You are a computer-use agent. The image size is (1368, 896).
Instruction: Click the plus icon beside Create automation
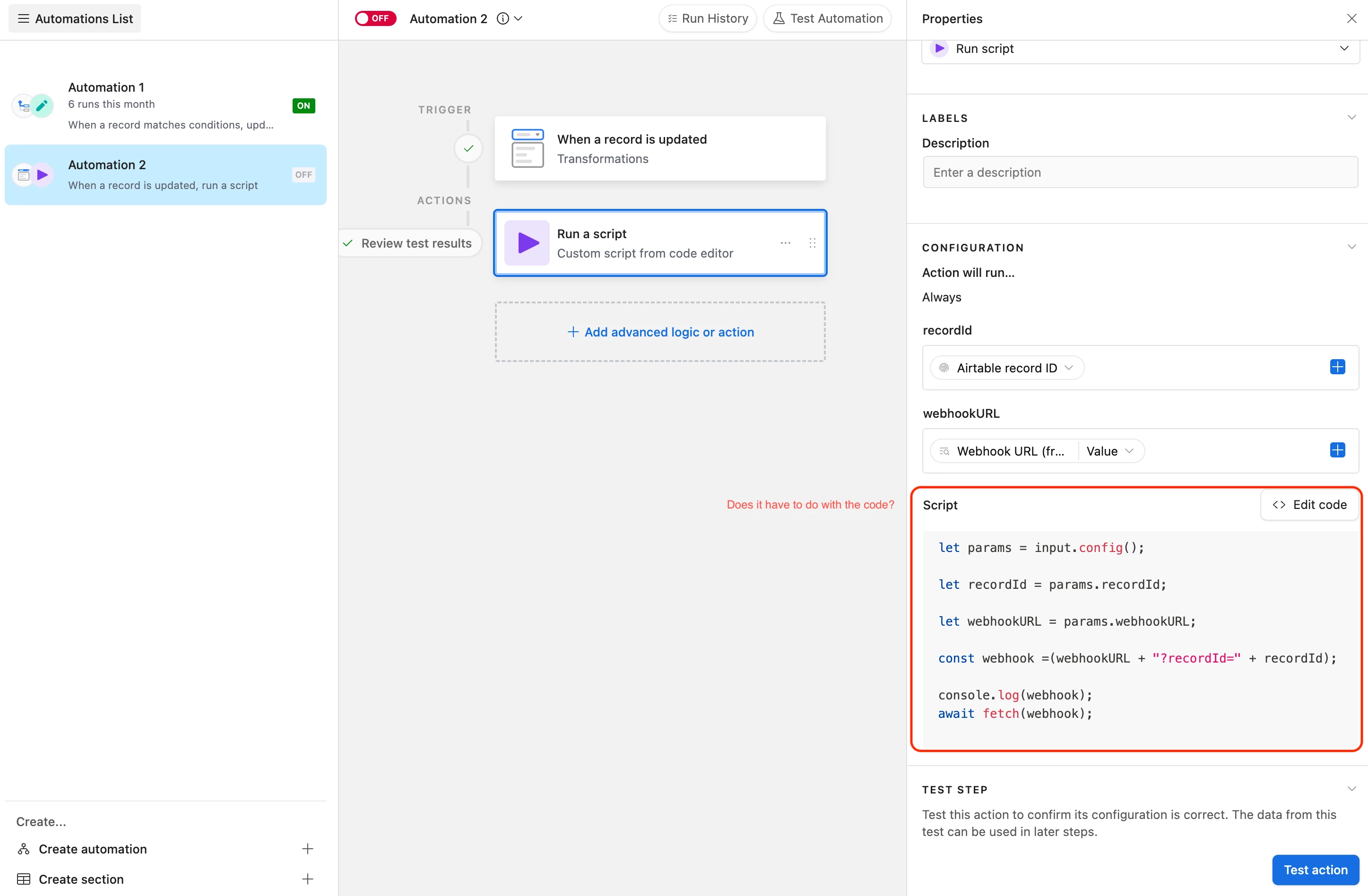click(308, 849)
